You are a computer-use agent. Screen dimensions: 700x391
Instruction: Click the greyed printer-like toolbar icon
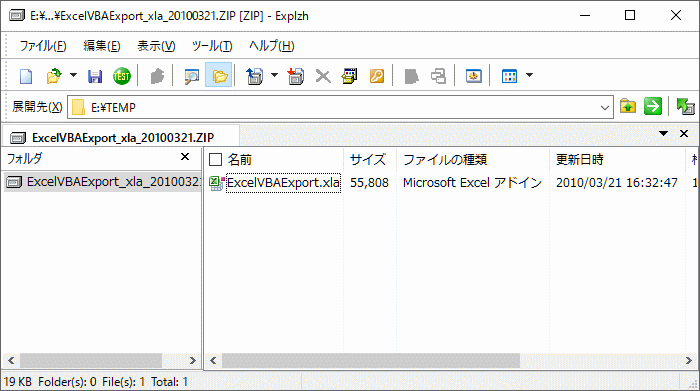coord(438,76)
